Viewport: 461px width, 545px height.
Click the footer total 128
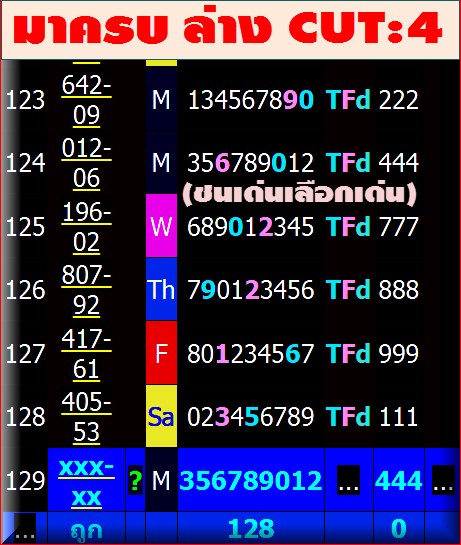click(x=251, y=529)
